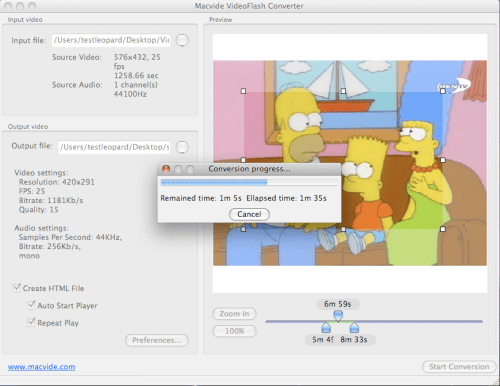This screenshot has height=386, width=500.
Task: Click the Output file path field
Action: [115, 147]
